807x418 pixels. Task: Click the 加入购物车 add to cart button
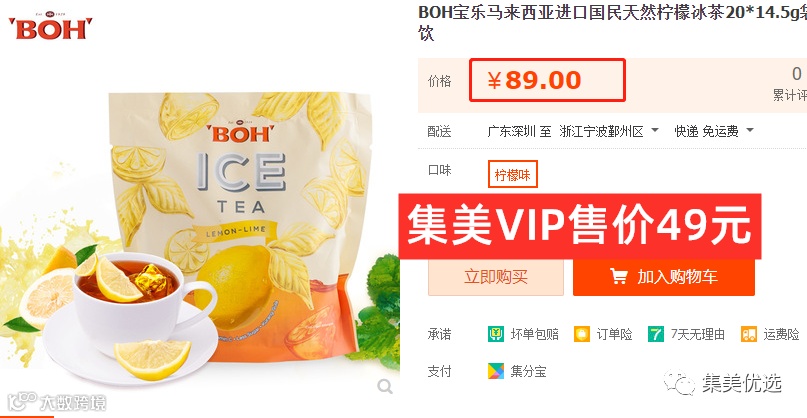[664, 277]
